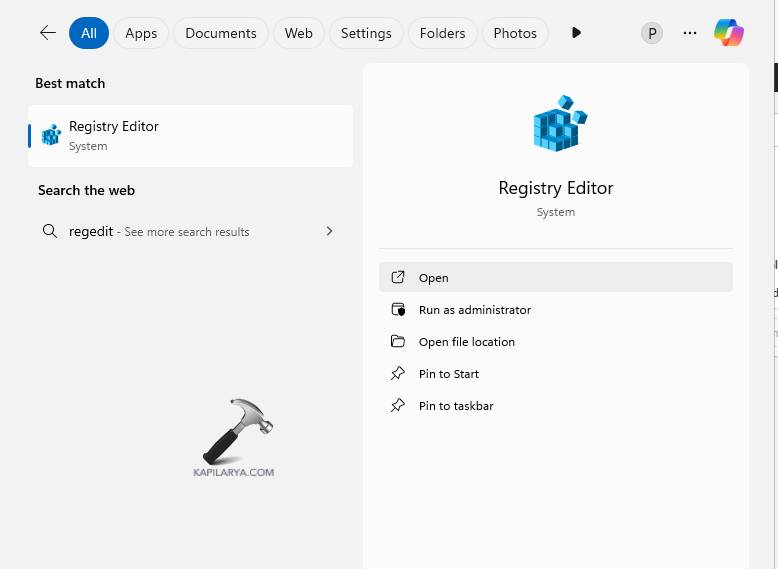Click the Run as administrator shield icon
The image size is (778, 569).
(398, 310)
